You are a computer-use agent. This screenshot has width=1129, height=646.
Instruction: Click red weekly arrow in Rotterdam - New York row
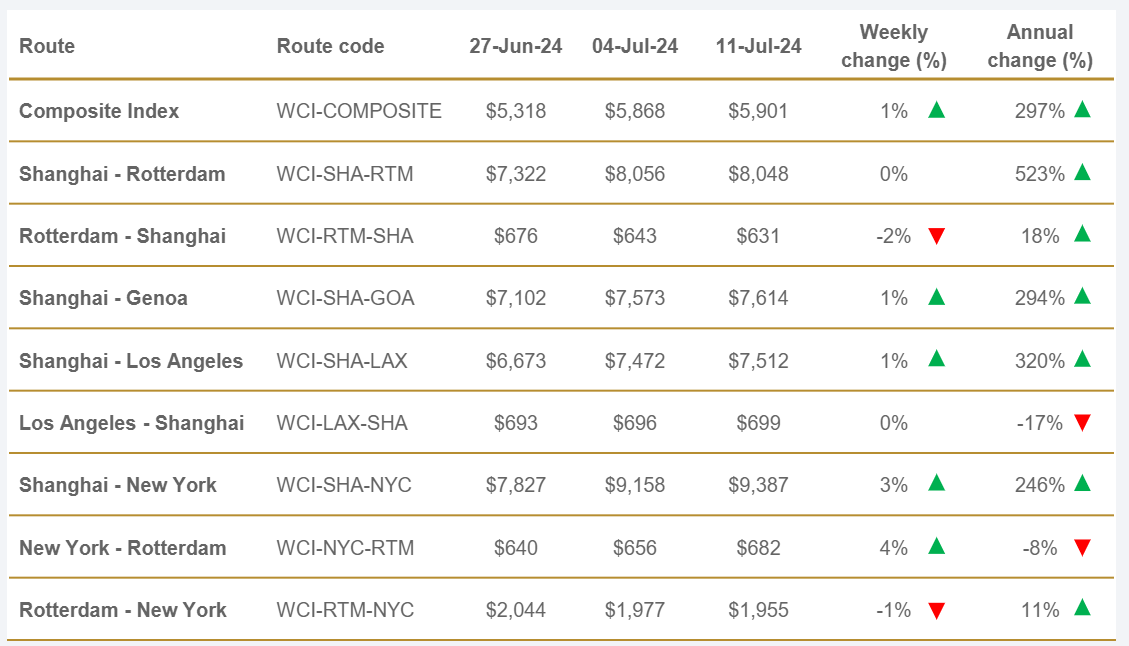[x=936, y=611]
